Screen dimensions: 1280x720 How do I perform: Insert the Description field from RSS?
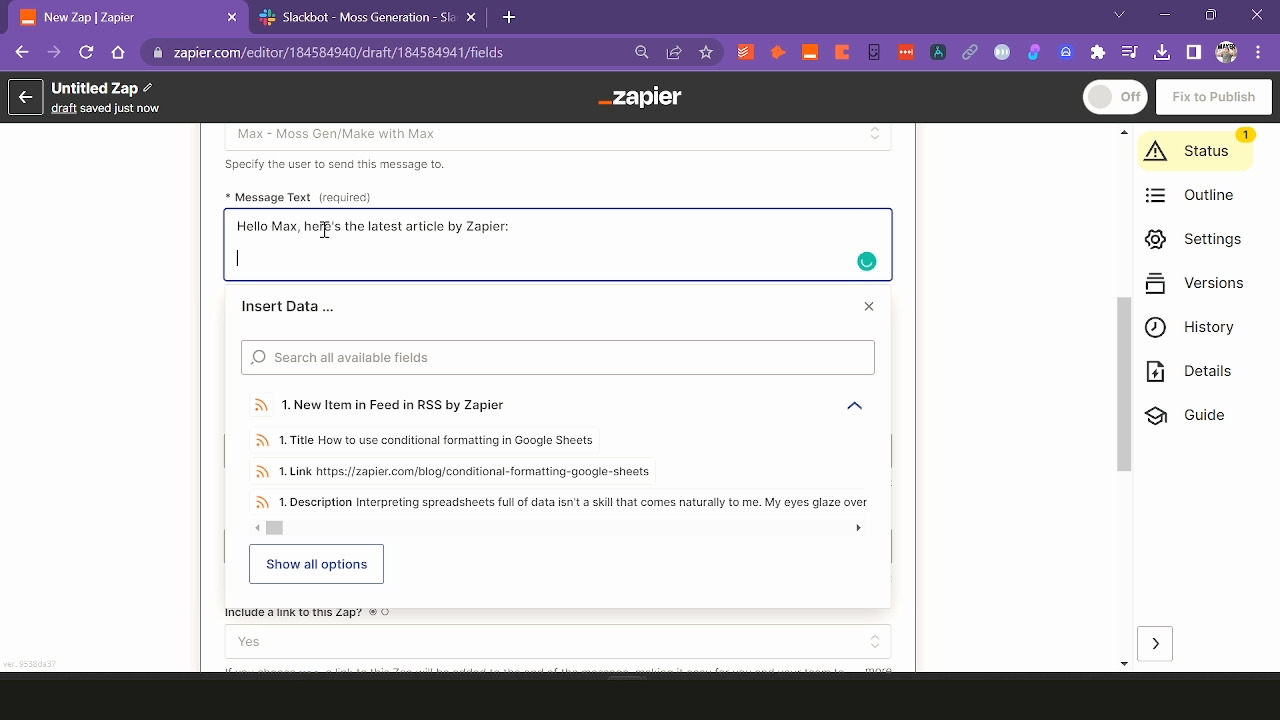560,502
